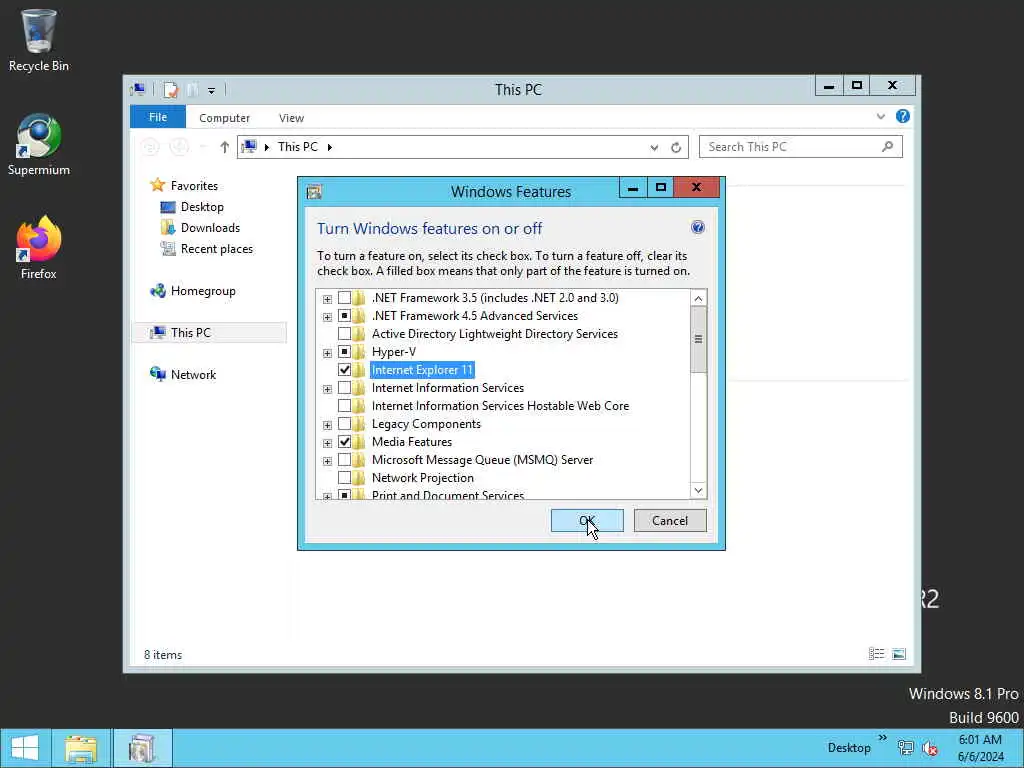
Task: Select This PC in navigation pane
Action: [x=190, y=333]
